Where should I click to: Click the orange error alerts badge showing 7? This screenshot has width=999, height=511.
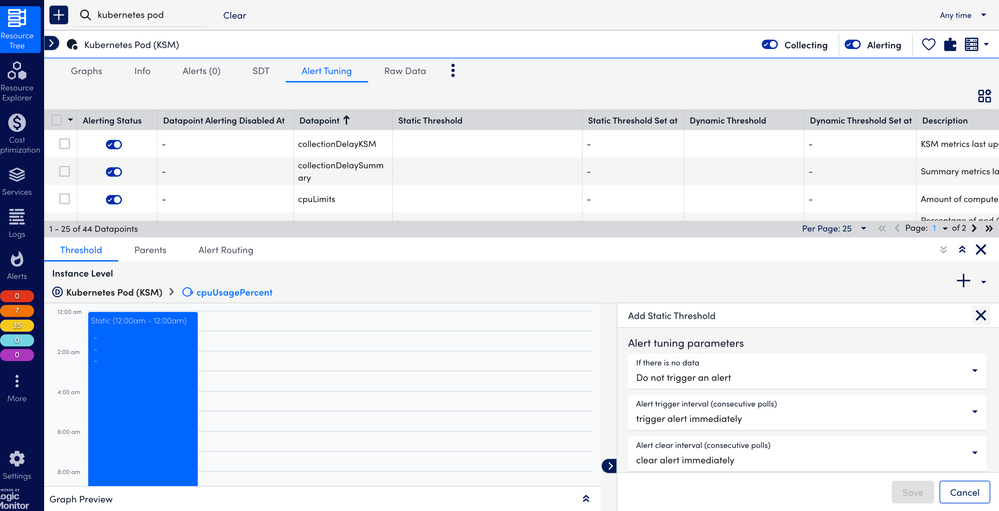[x=17, y=311]
